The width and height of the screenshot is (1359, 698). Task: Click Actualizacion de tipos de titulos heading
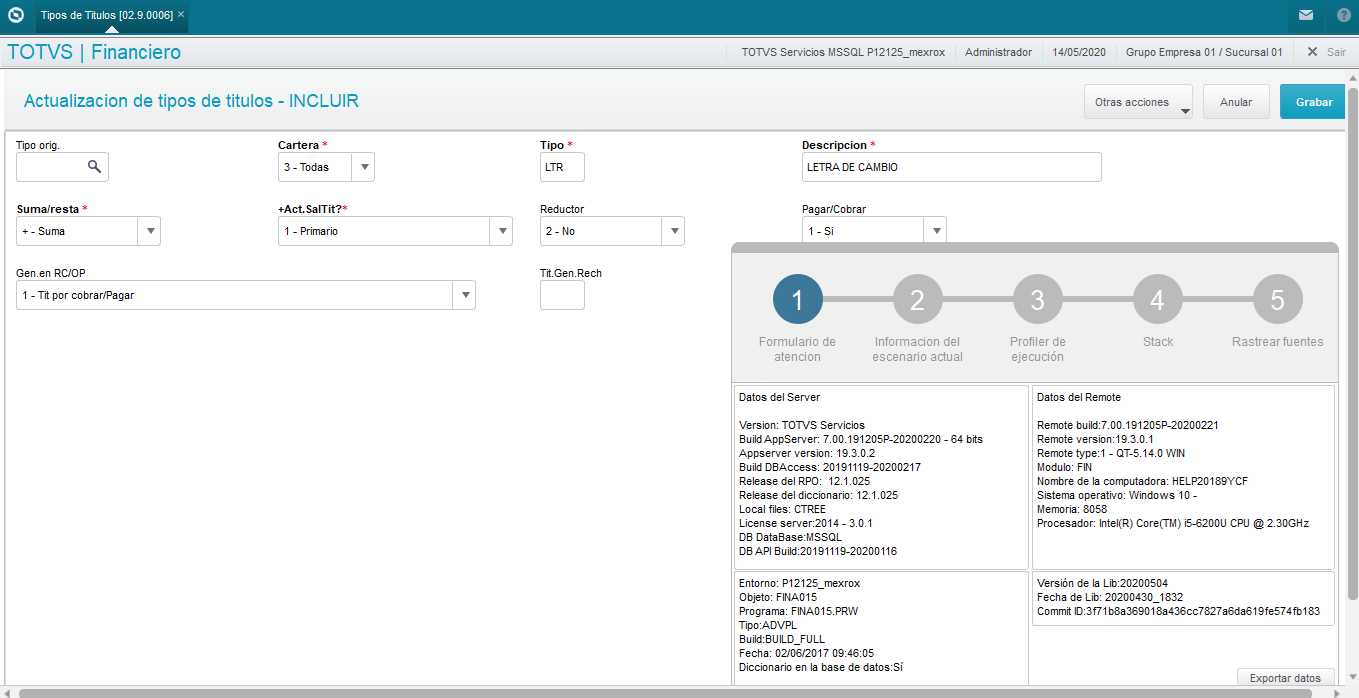[x=191, y=101]
